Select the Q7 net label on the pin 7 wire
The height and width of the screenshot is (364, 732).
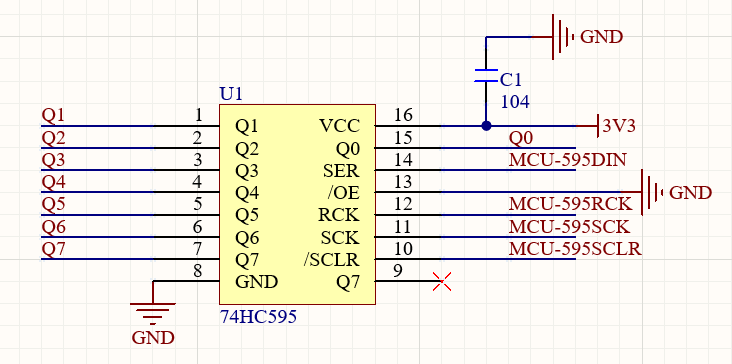coord(53,249)
